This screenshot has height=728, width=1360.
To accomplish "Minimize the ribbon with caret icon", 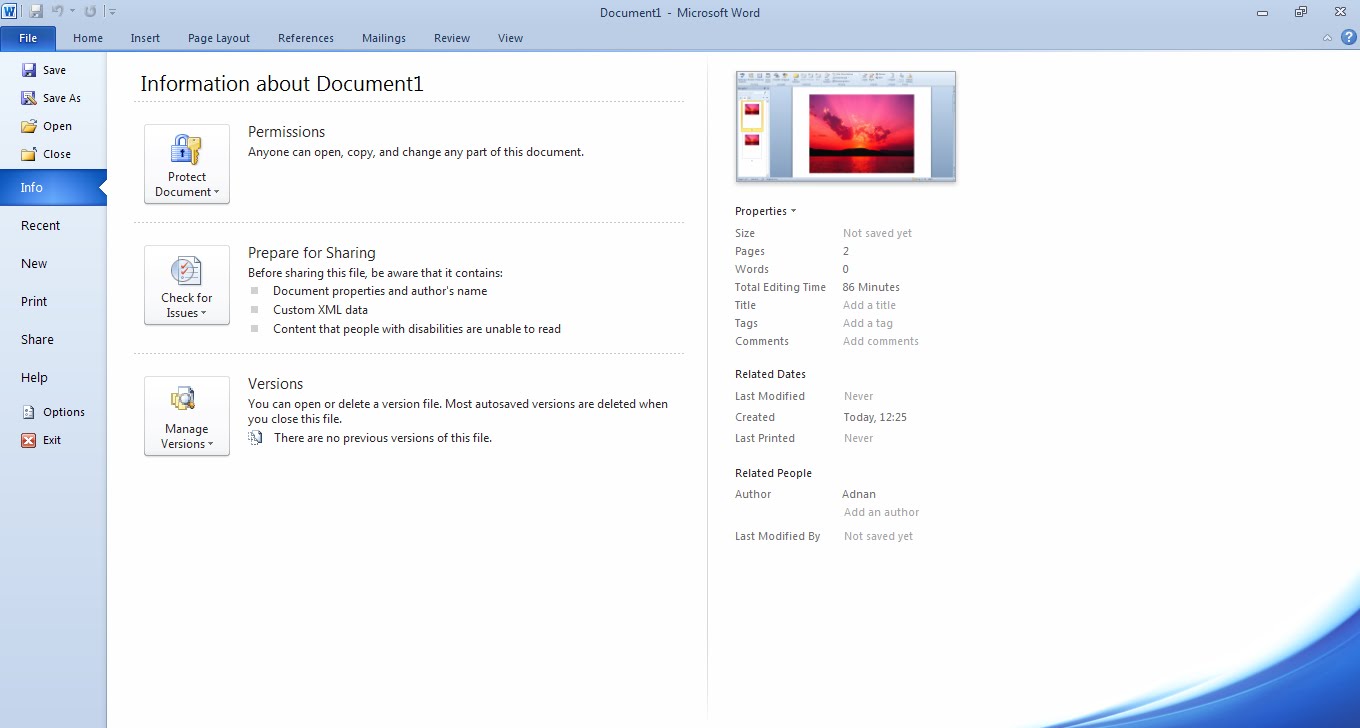I will [x=1328, y=38].
